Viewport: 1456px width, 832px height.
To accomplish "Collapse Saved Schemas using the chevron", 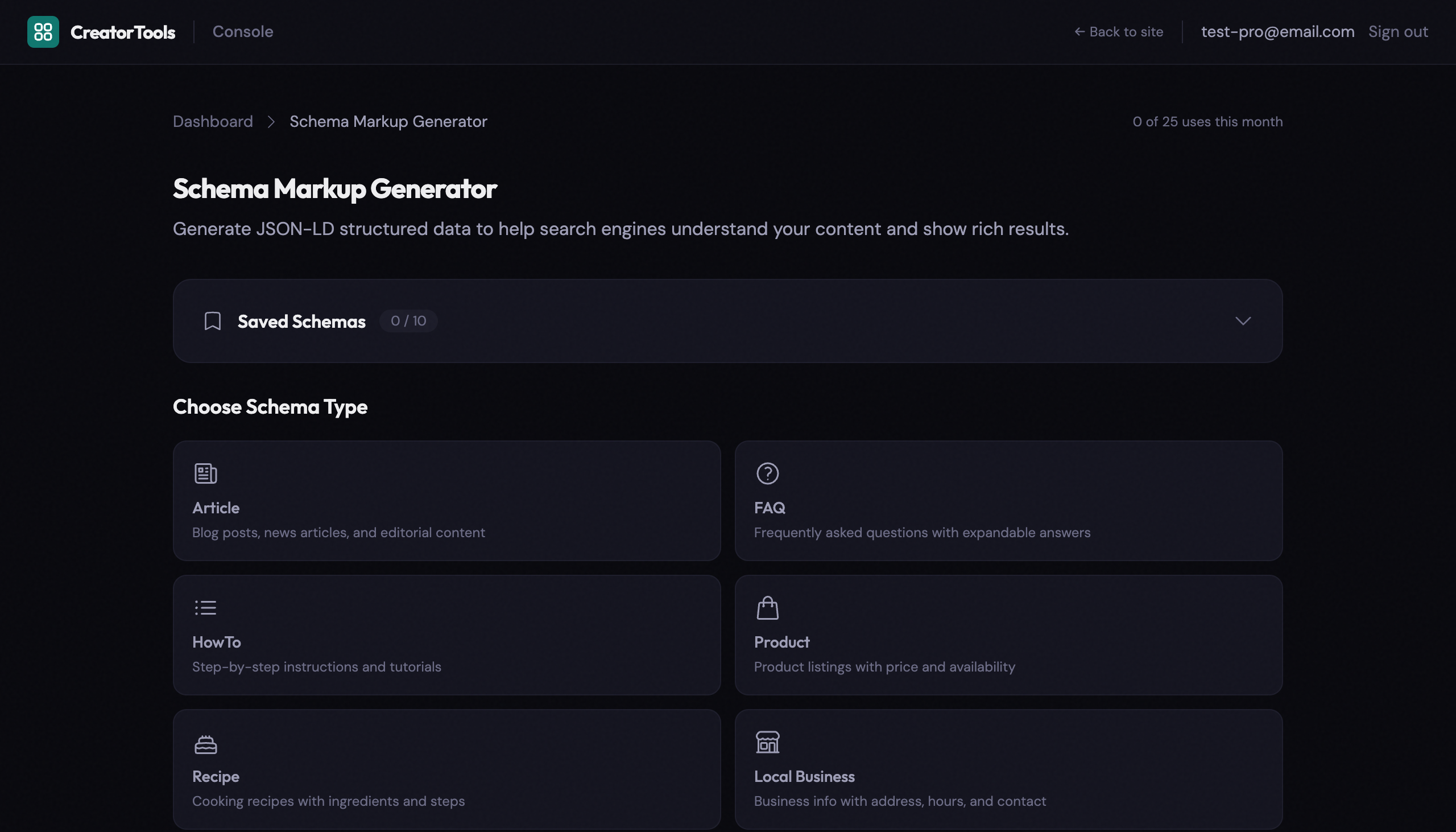I will tap(1243, 320).
